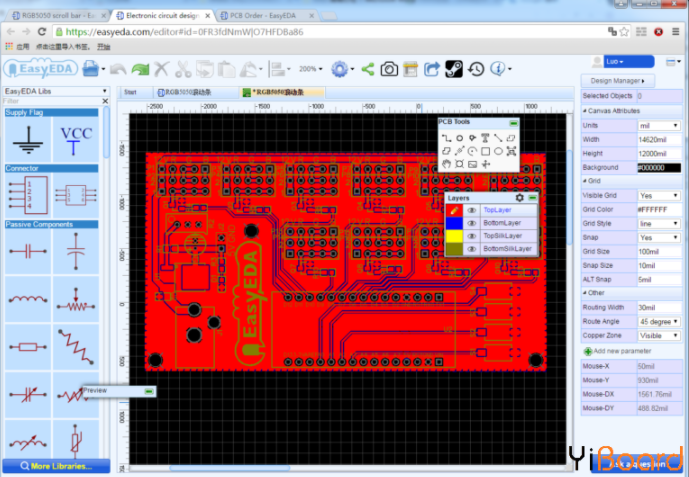The height and width of the screenshot is (477, 689).
Task: Select the Arc tool in PCB Tools
Action: coord(472,152)
